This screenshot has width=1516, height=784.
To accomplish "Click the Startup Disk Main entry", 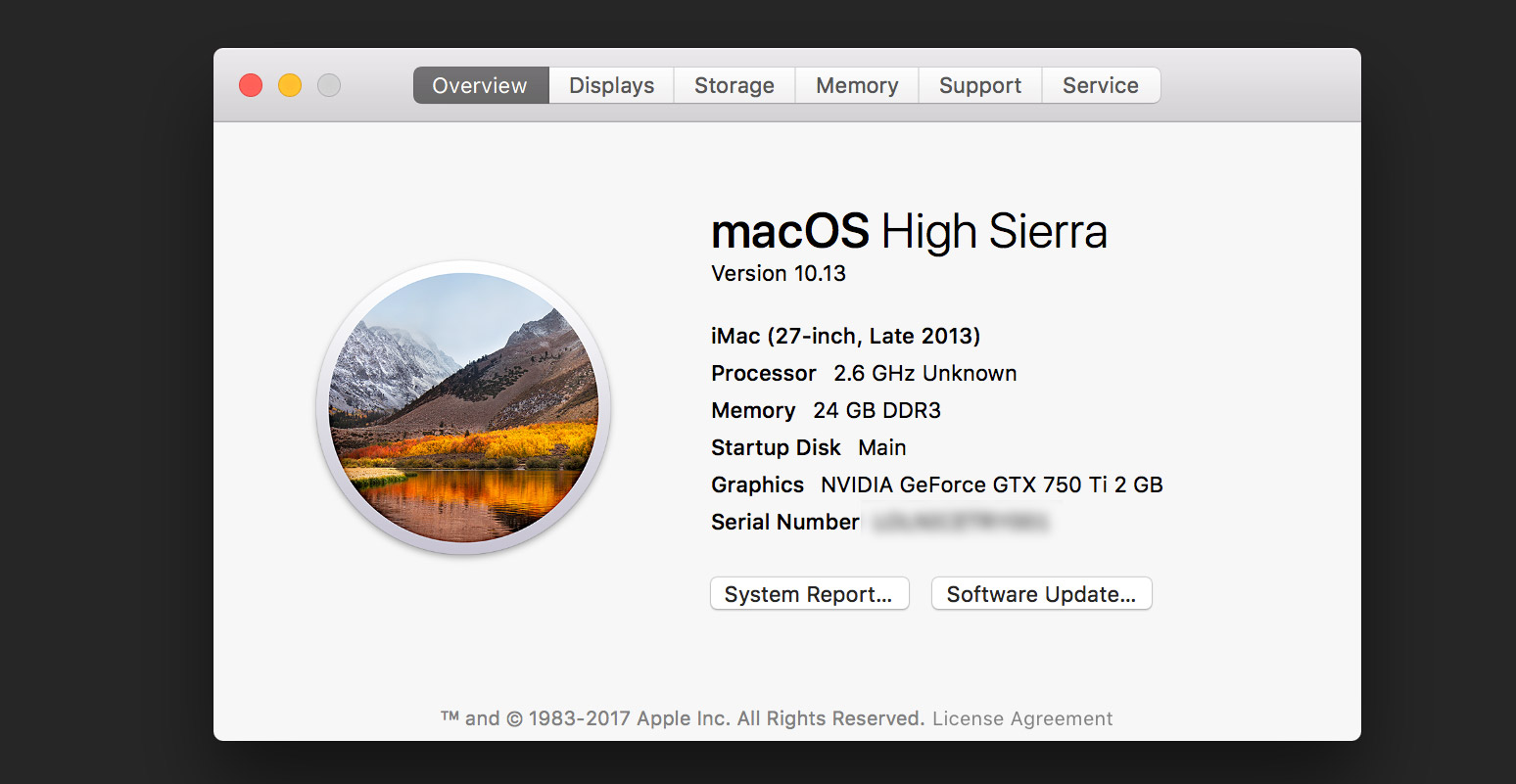I will pyautogui.click(x=809, y=447).
